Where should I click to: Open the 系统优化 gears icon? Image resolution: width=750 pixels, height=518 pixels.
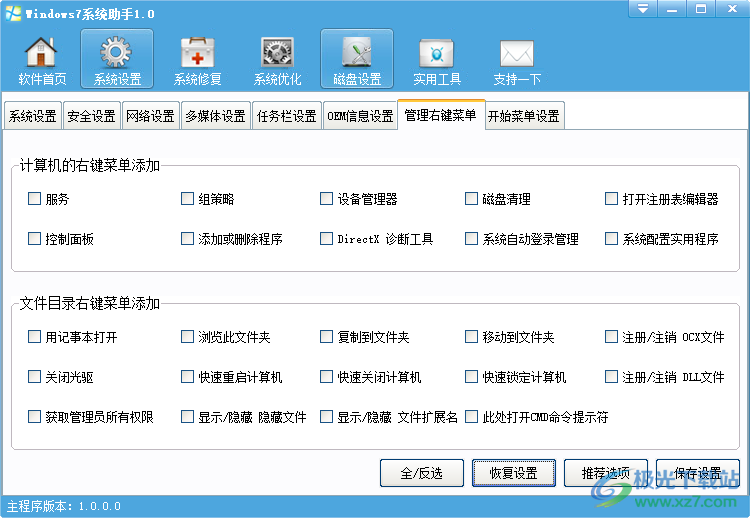pyautogui.click(x=277, y=59)
